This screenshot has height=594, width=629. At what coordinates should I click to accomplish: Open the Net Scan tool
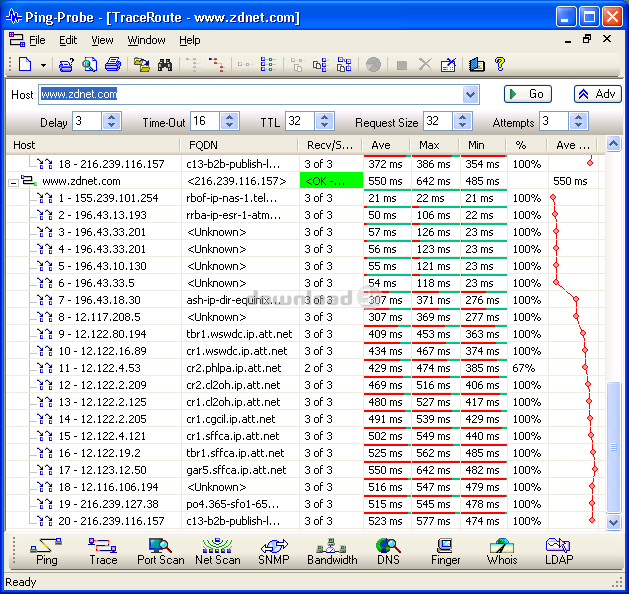[217, 551]
